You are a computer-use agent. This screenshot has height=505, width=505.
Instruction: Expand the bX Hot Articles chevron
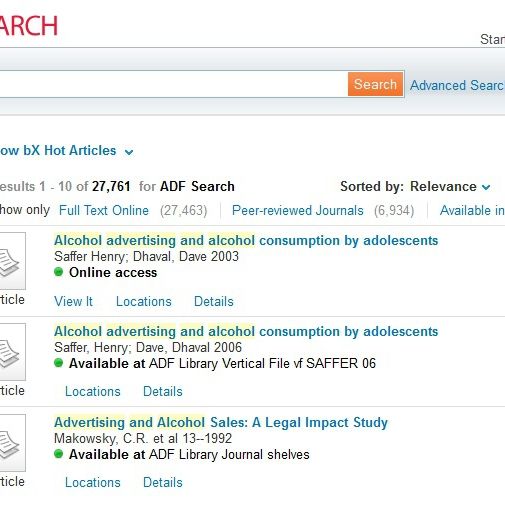pyautogui.click(x=129, y=152)
